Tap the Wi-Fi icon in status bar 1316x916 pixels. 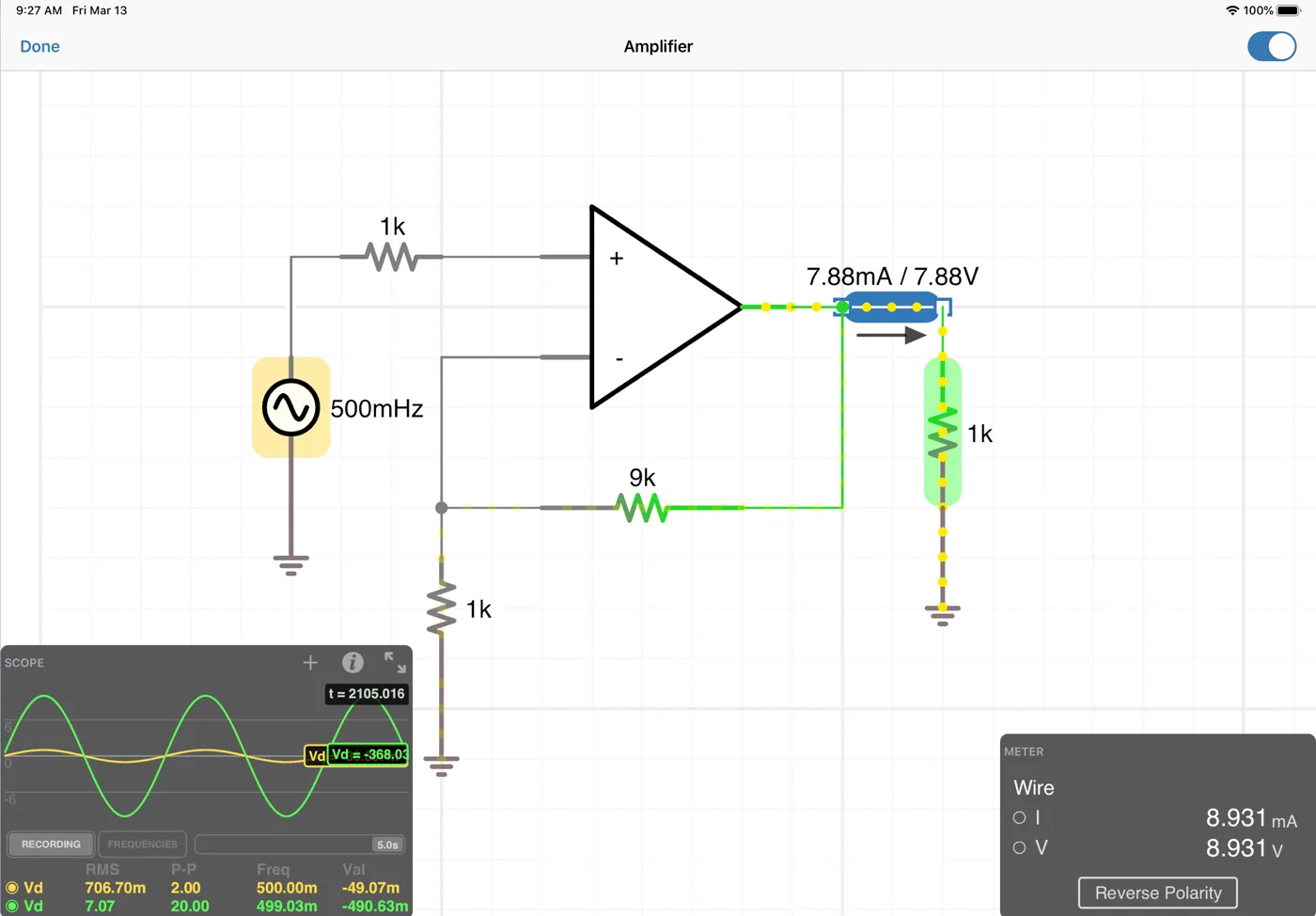1232,10
